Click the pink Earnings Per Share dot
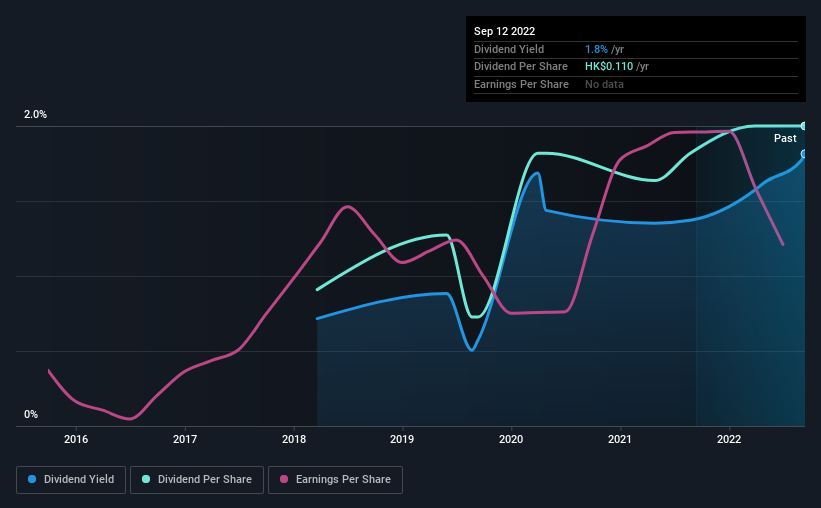The image size is (821, 508). coord(284,479)
